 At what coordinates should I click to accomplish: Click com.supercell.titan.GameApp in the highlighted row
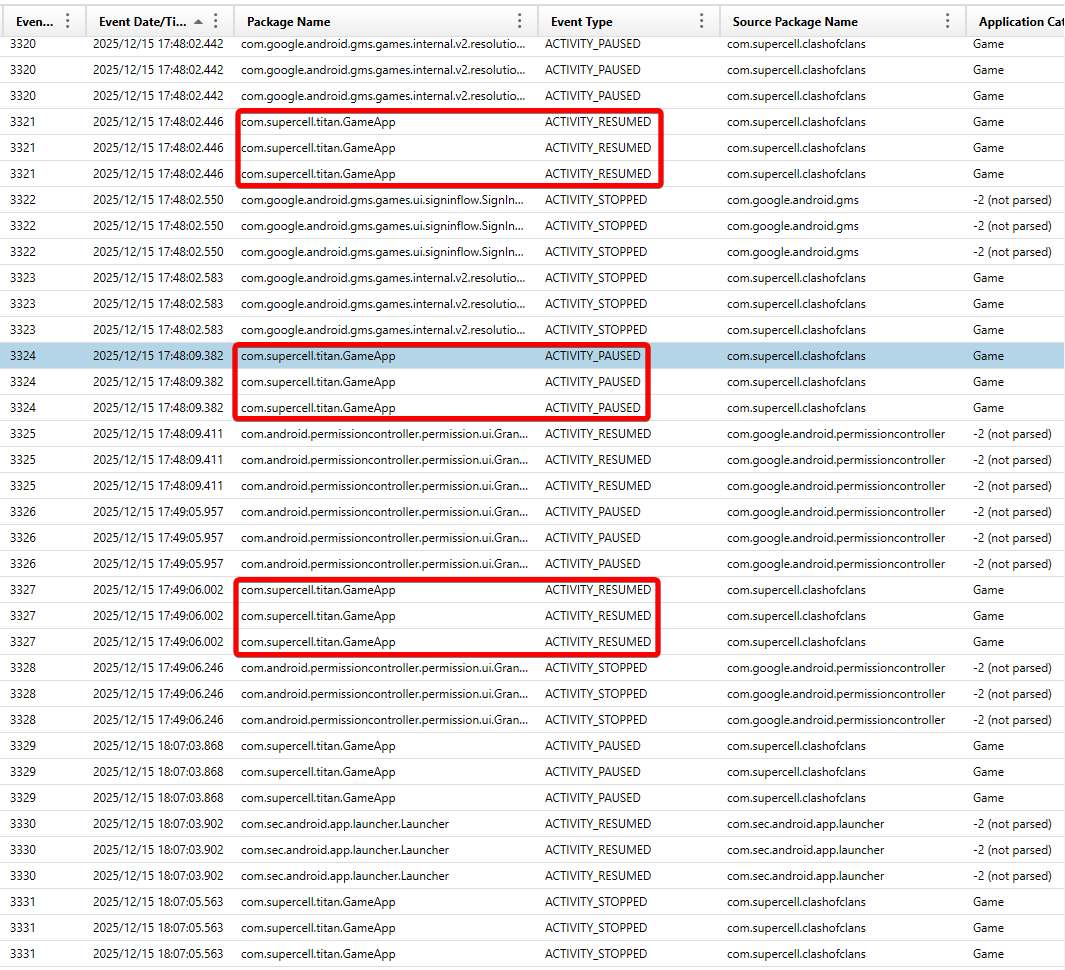point(318,356)
